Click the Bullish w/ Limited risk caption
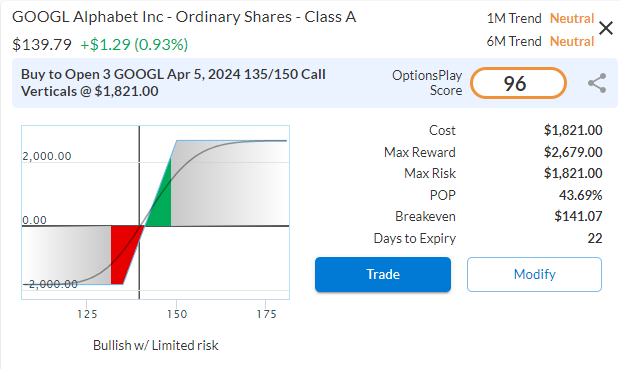 tap(155, 345)
